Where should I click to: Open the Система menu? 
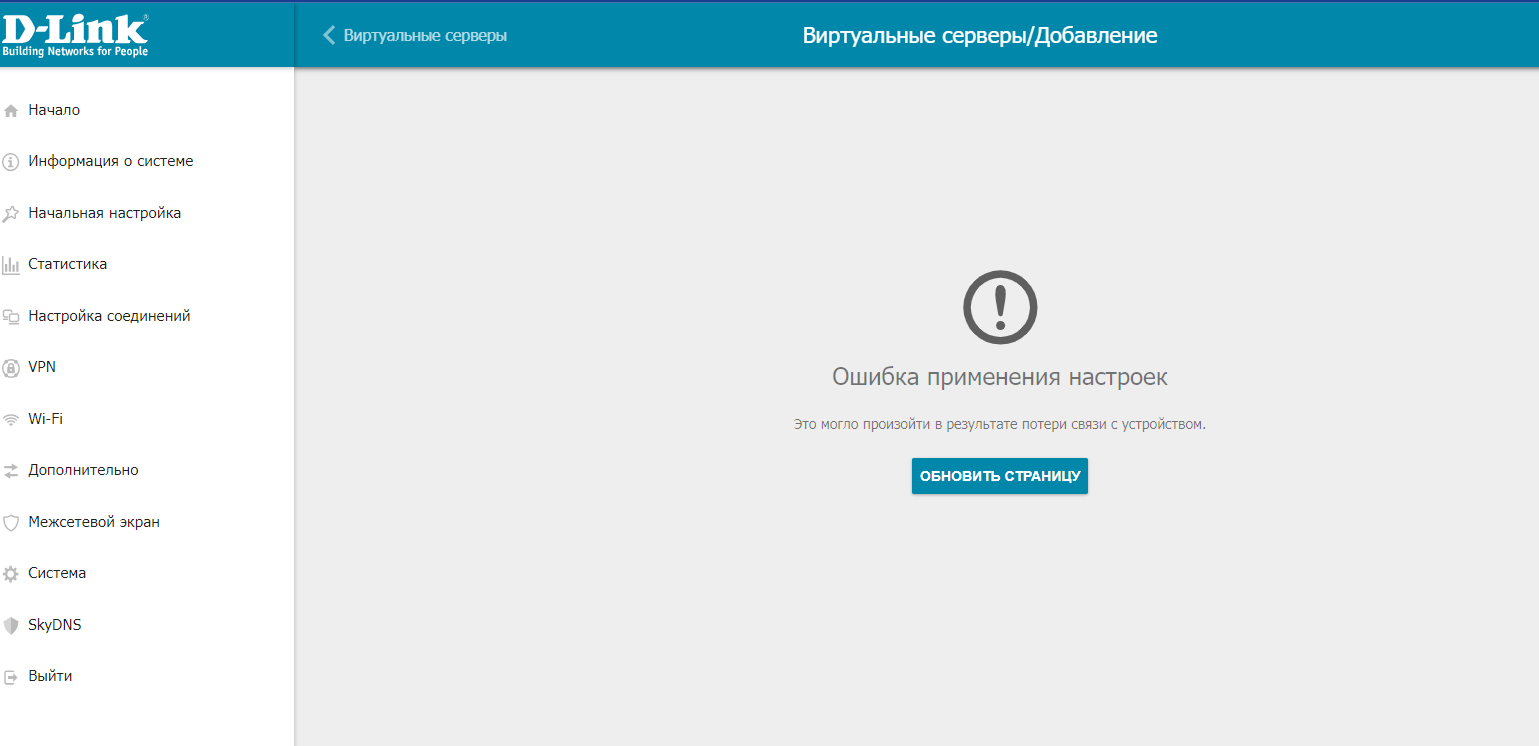(57, 573)
